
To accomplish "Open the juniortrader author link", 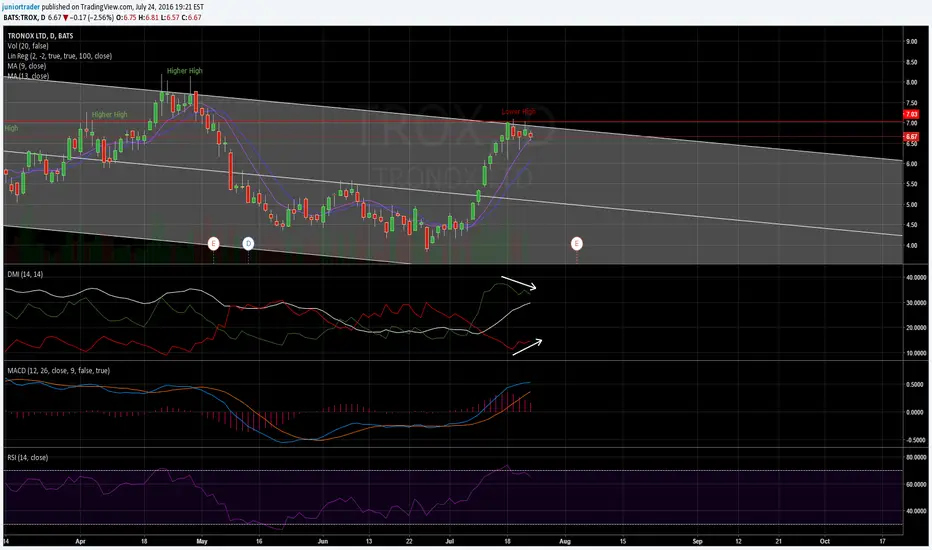I will [21, 7].
